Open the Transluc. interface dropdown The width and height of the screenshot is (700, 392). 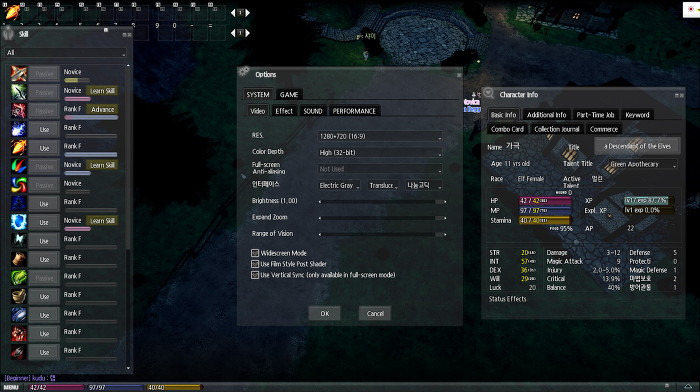coord(383,186)
